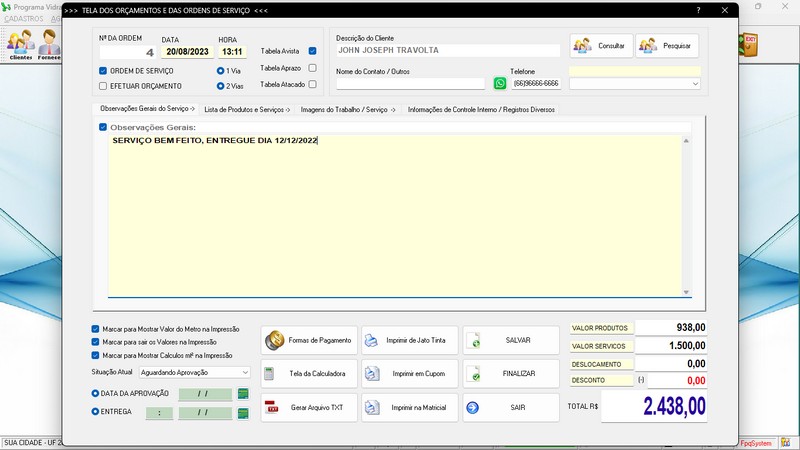This screenshot has height=450, width=800.
Task: Check the Tabela Aprazo box
Action: pos(313,68)
